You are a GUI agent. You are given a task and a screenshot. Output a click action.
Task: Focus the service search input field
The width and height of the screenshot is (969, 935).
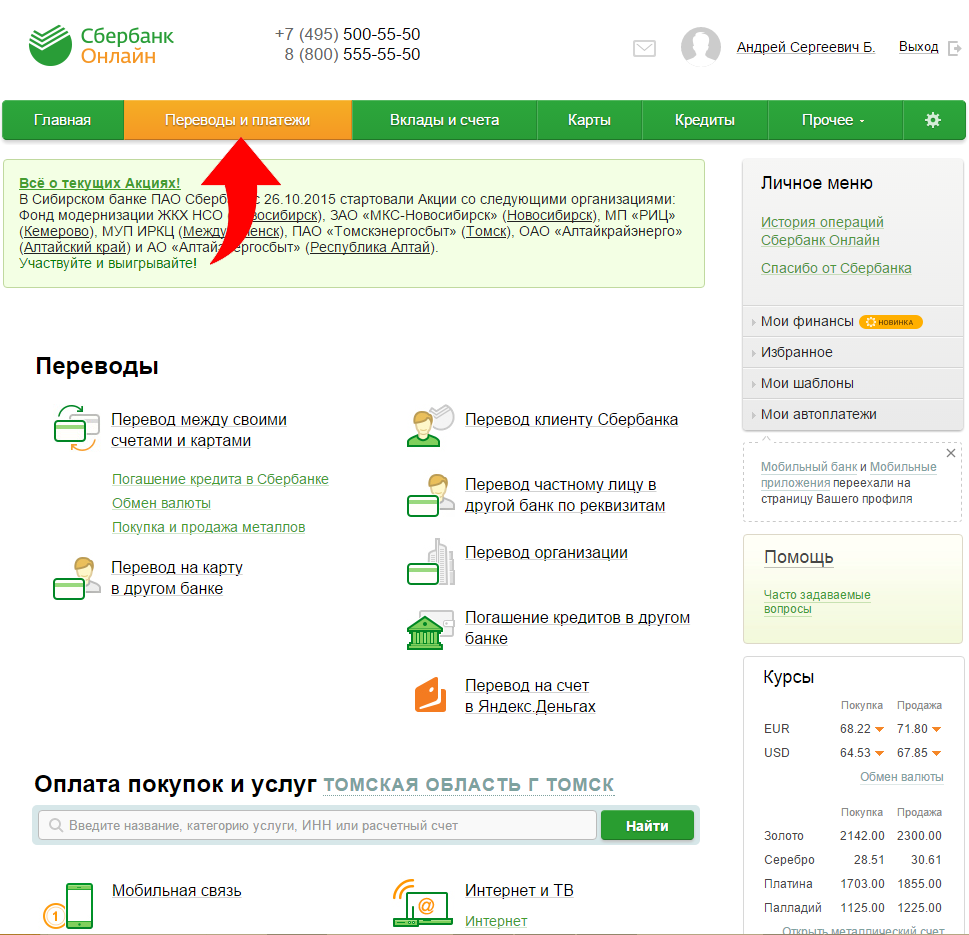click(x=317, y=826)
